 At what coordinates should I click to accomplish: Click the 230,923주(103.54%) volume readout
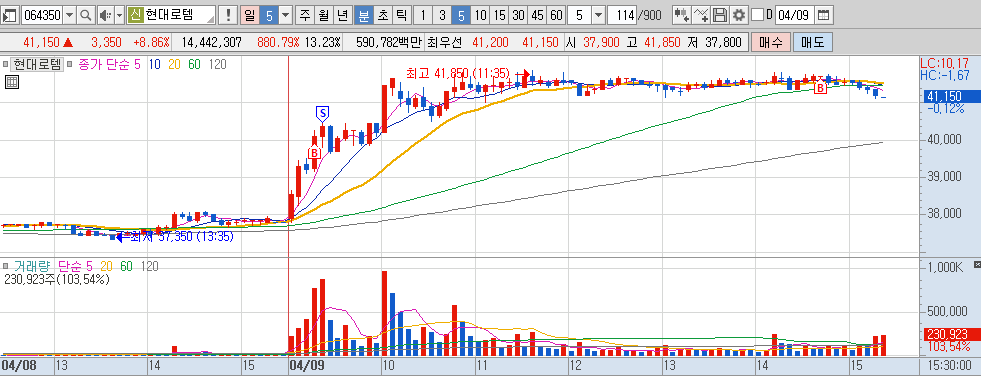click(x=57, y=279)
